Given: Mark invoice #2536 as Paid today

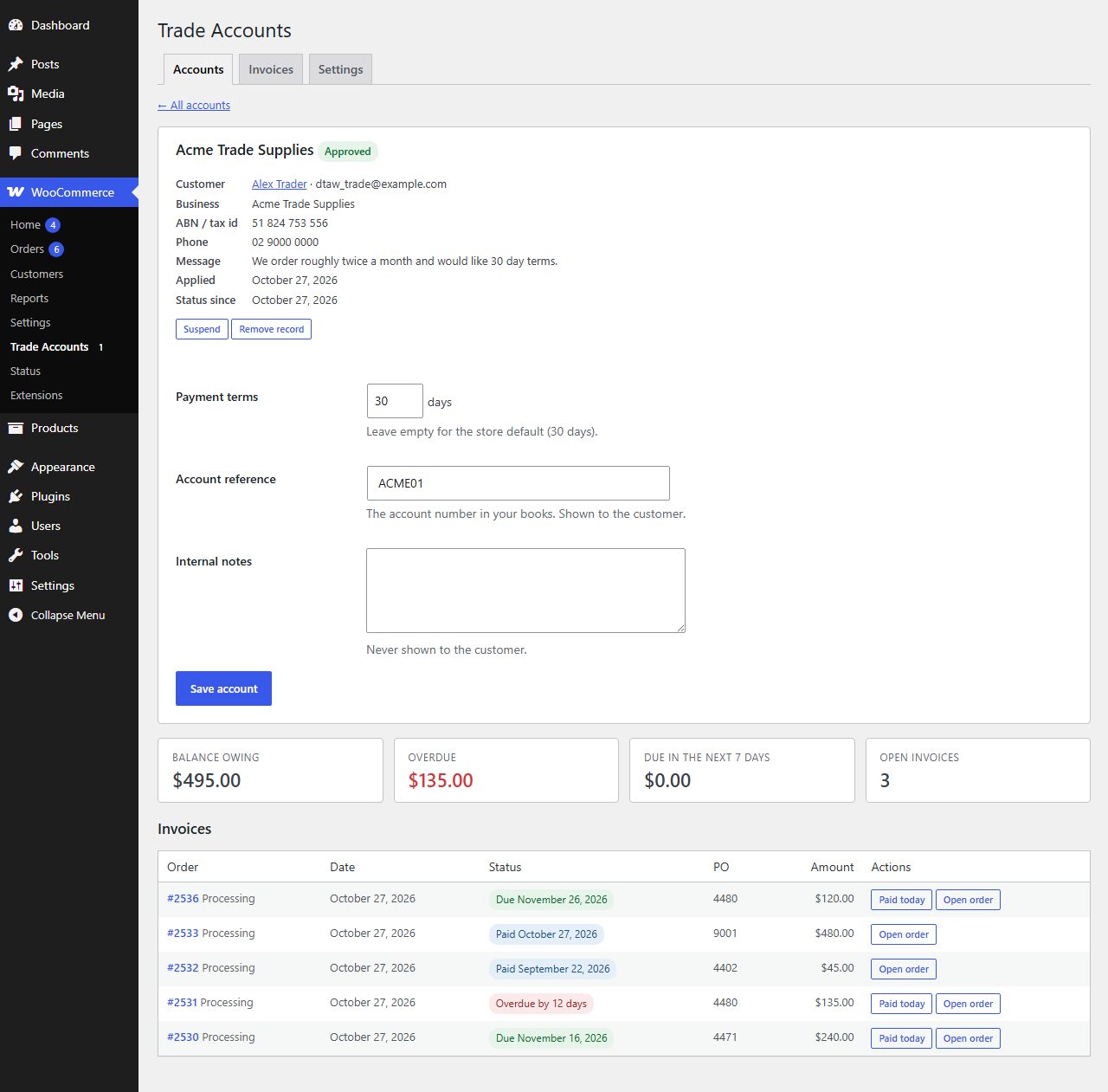Looking at the screenshot, I should (901, 900).
